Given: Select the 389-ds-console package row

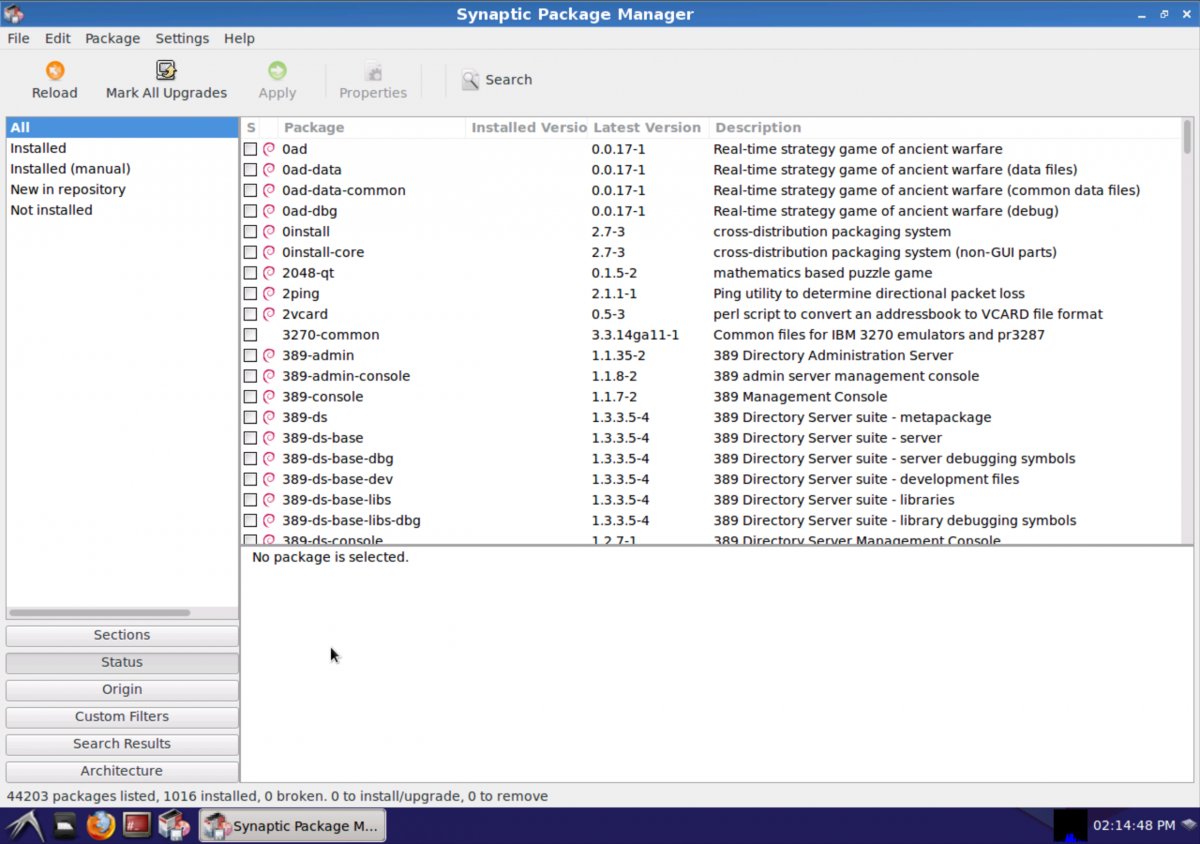Looking at the screenshot, I should click(711, 540).
